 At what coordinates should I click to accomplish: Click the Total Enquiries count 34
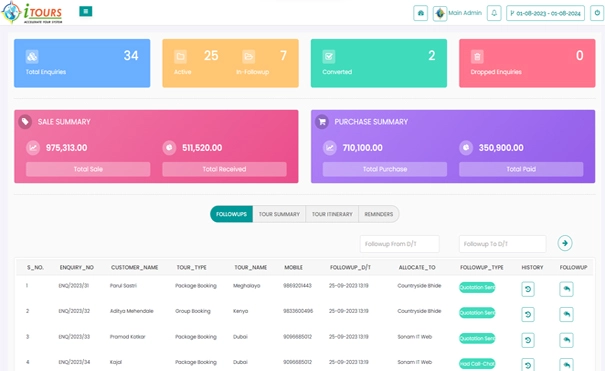[131, 56]
